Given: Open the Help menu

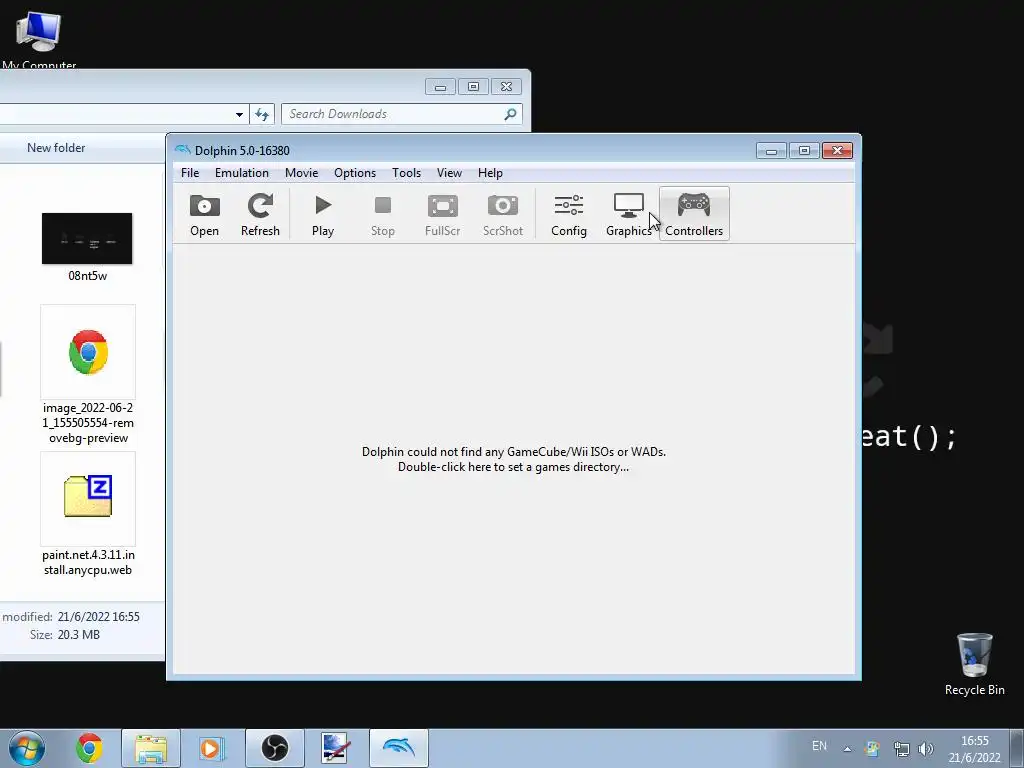Looking at the screenshot, I should (x=490, y=173).
